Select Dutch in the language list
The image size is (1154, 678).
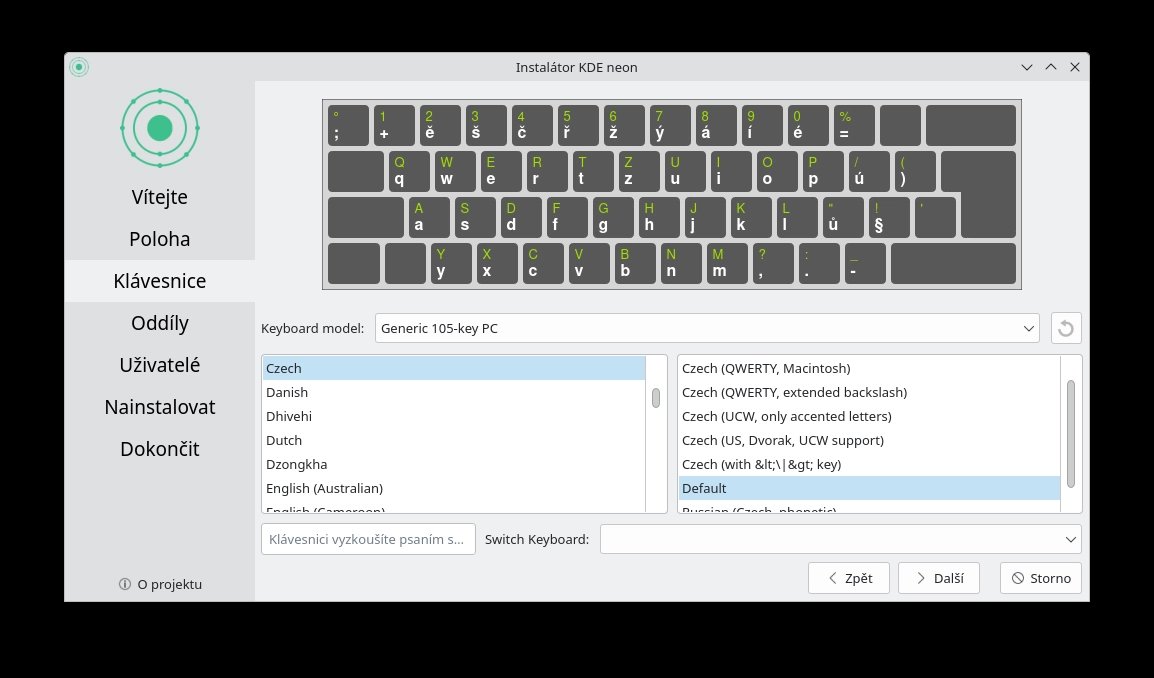[454, 440]
